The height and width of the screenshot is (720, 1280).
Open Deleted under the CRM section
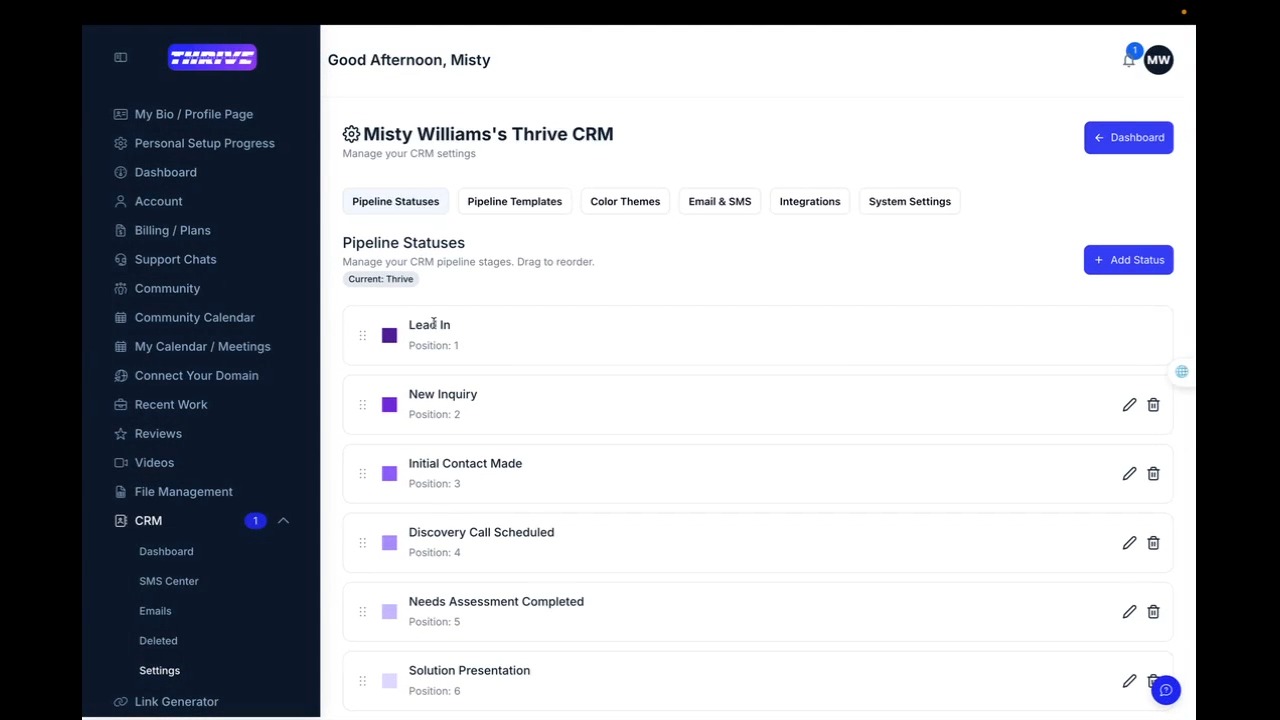point(158,640)
